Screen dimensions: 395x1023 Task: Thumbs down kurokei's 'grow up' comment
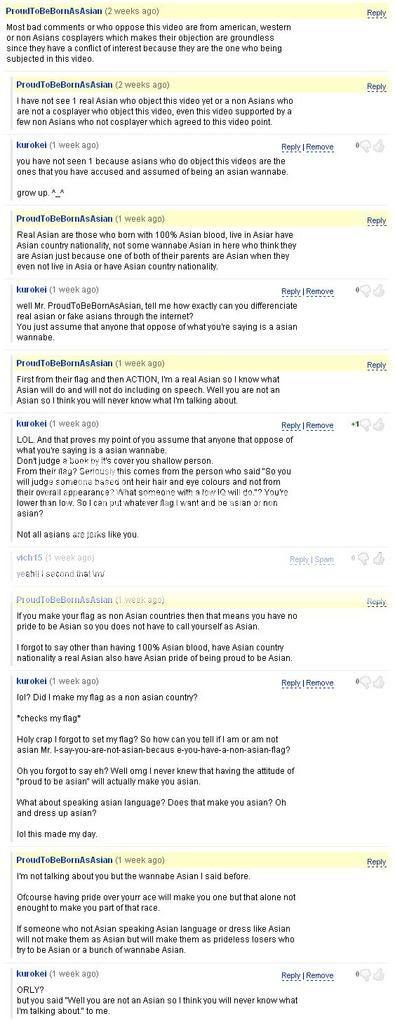(366, 147)
